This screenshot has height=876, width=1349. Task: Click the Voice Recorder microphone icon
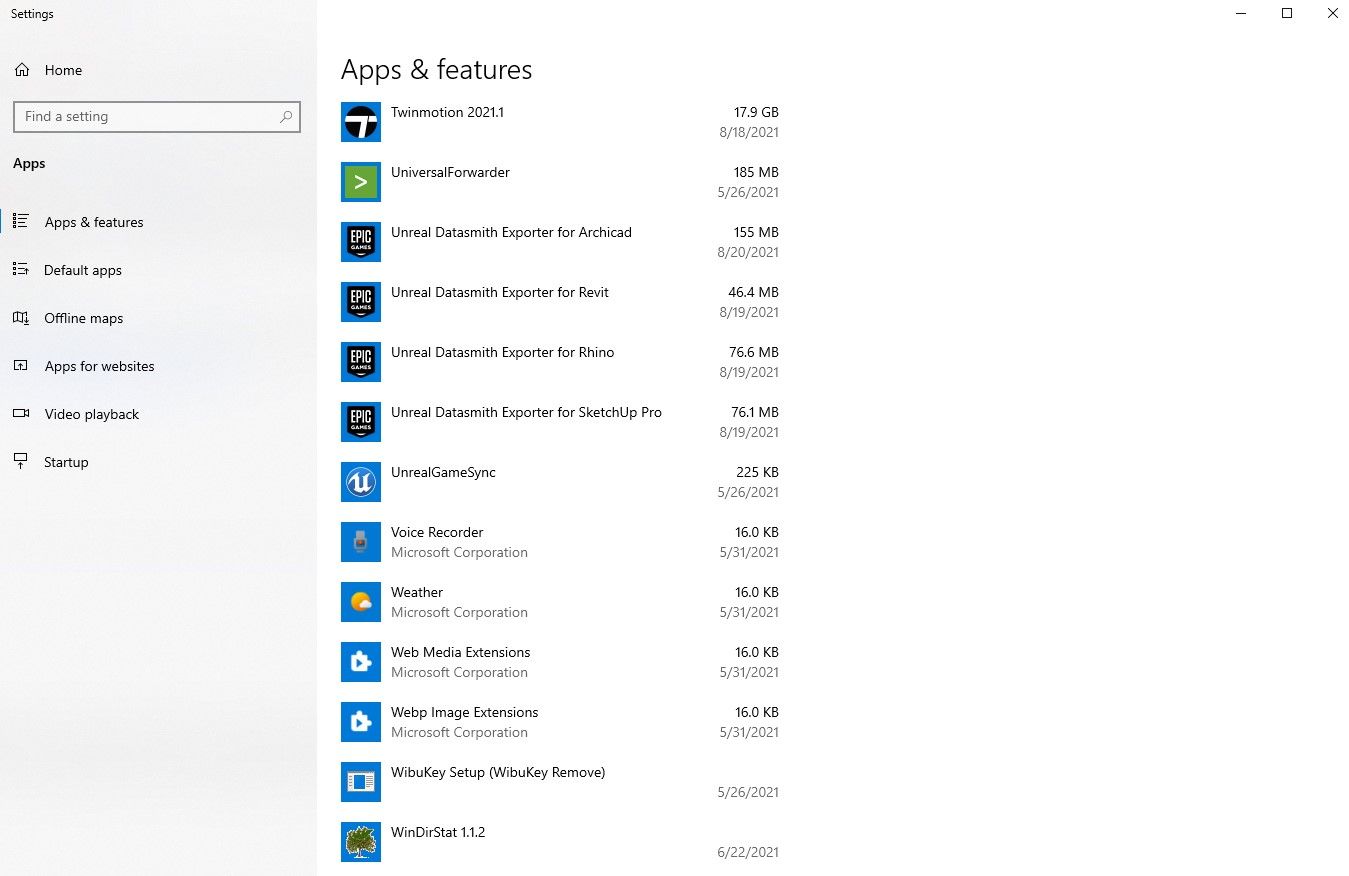[x=360, y=542]
